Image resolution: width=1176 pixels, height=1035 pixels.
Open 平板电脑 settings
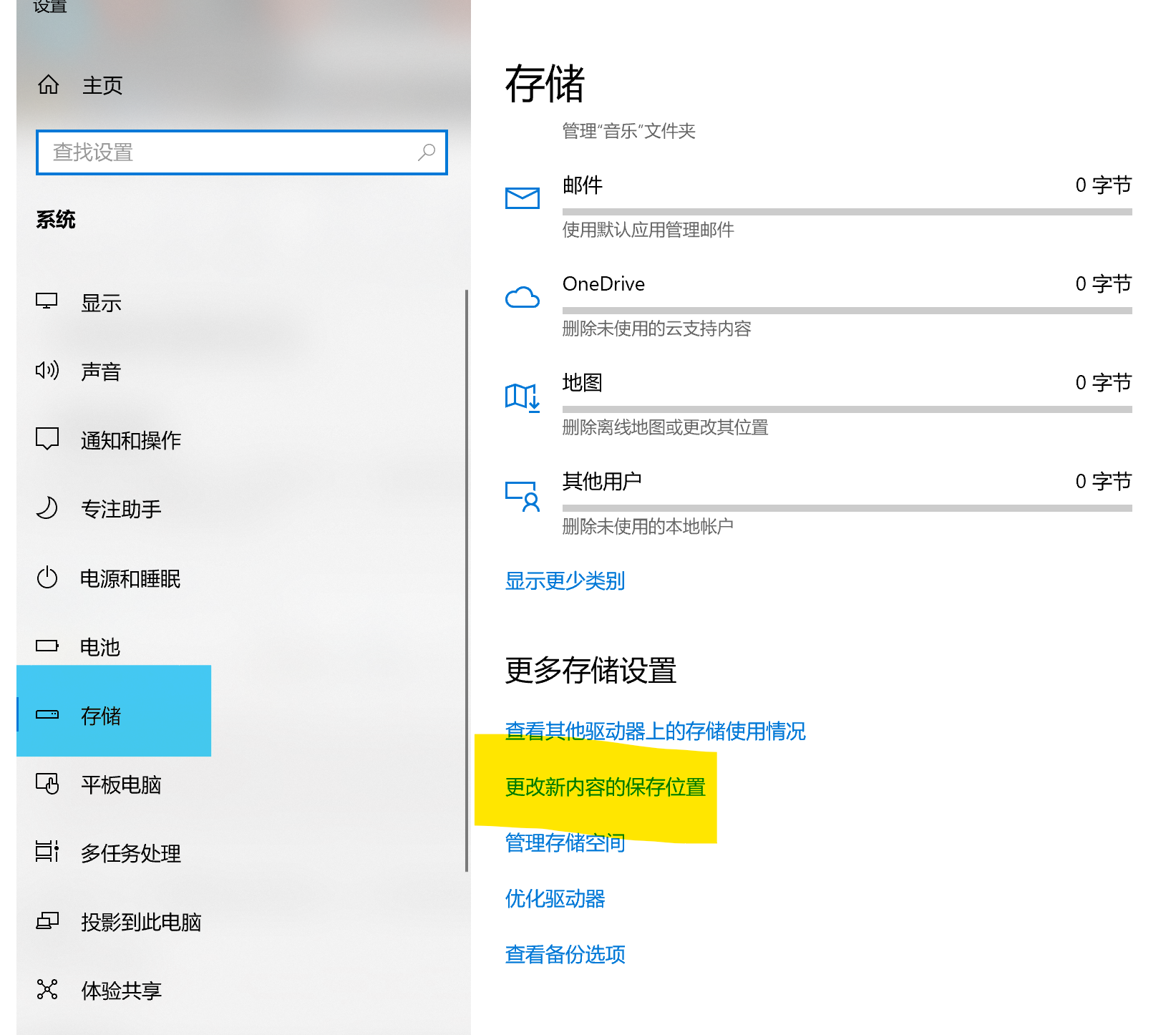(x=121, y=784)
